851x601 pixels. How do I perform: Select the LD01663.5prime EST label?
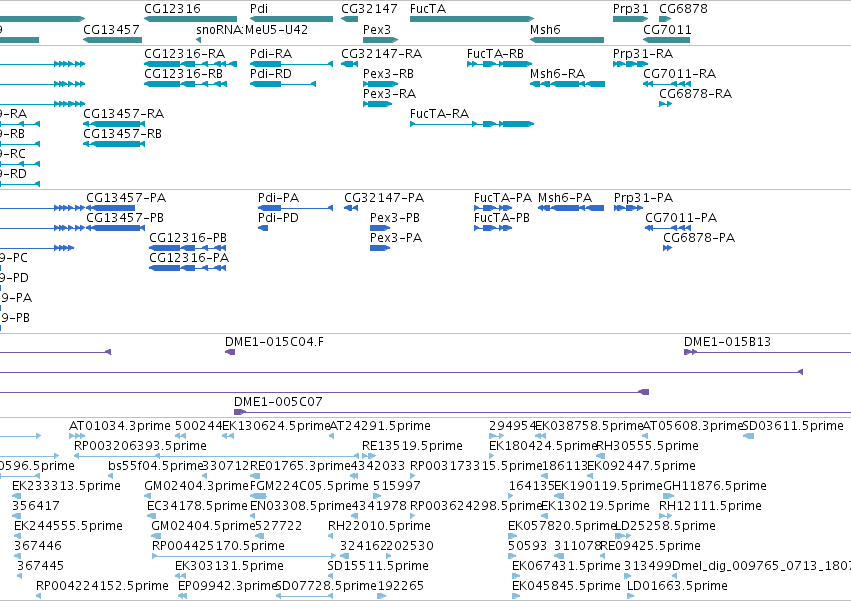click(677, 586)
